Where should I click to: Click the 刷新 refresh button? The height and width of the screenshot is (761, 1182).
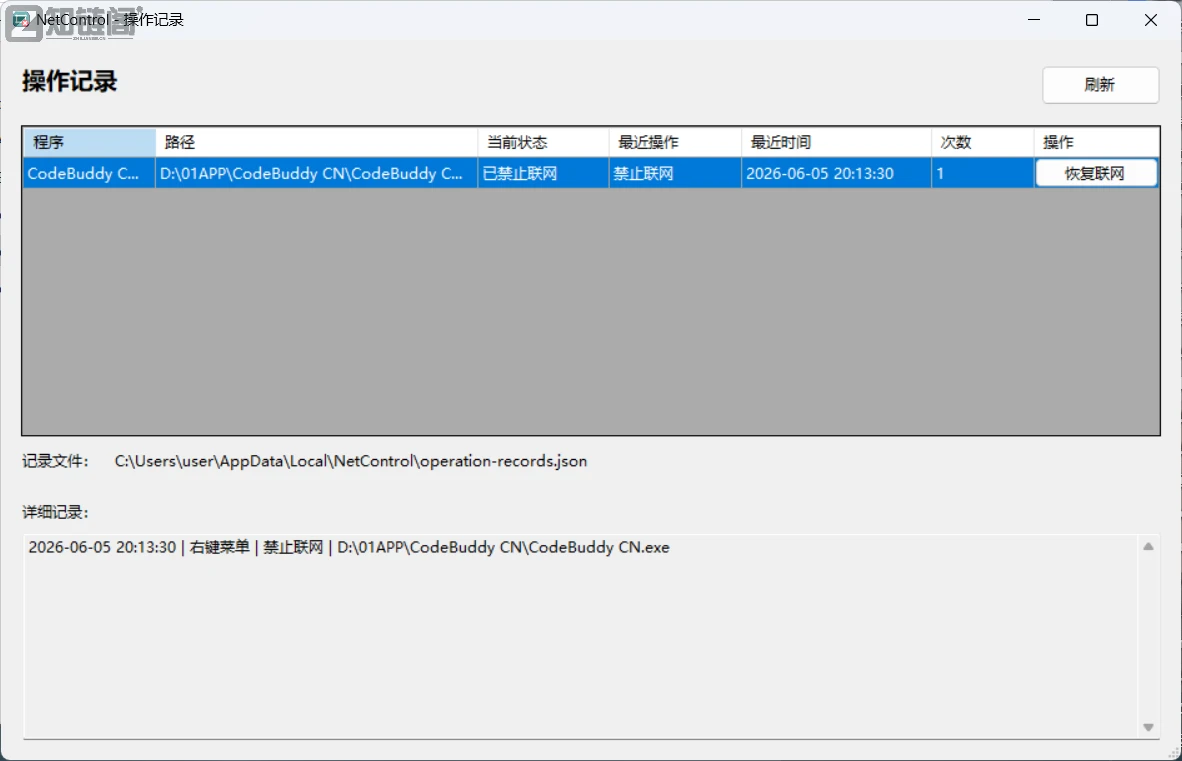[1100, 84]
